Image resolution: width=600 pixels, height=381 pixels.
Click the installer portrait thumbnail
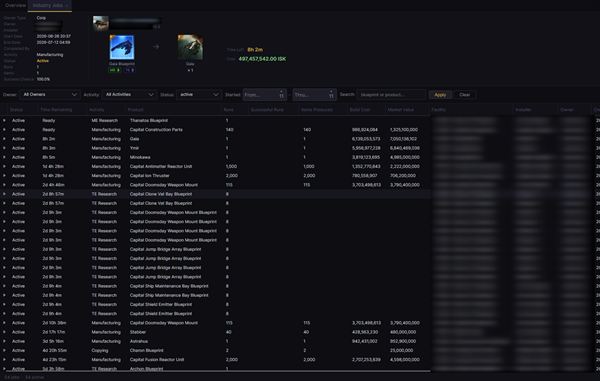click(101, 23)
